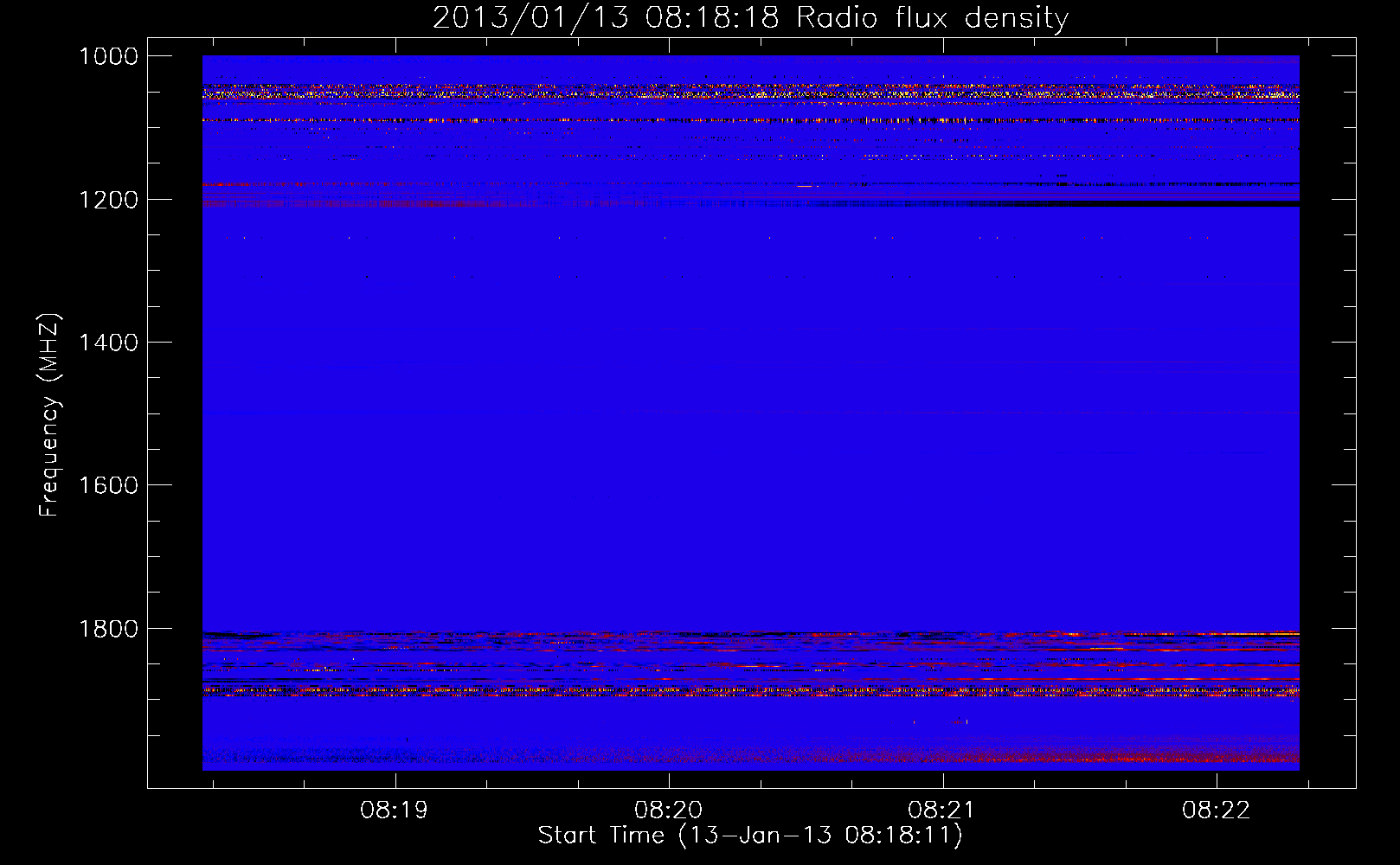Click the 08:20 time tick label
The image size is (1400, 865).
tap(669, 811)
